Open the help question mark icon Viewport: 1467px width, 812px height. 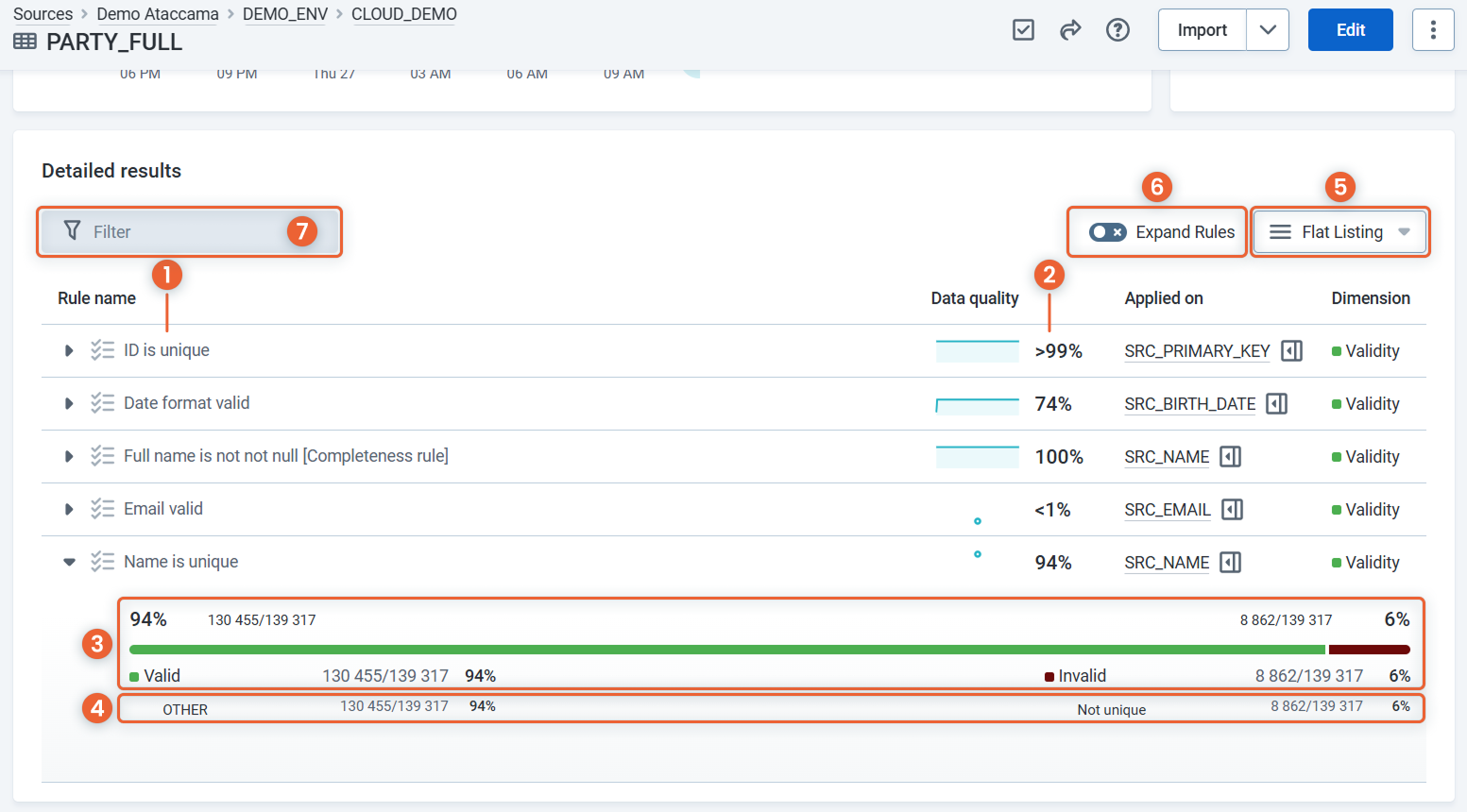tap(1117, 30)
